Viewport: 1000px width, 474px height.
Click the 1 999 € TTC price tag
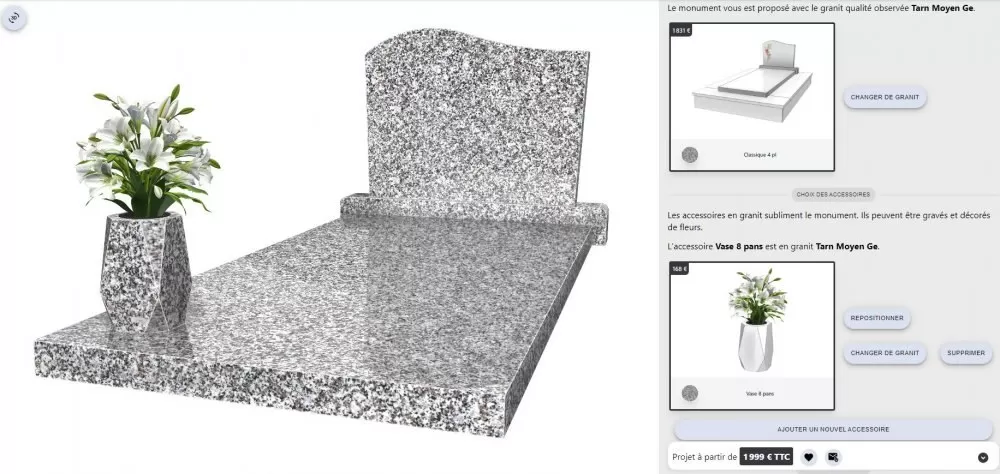[767, 457]
